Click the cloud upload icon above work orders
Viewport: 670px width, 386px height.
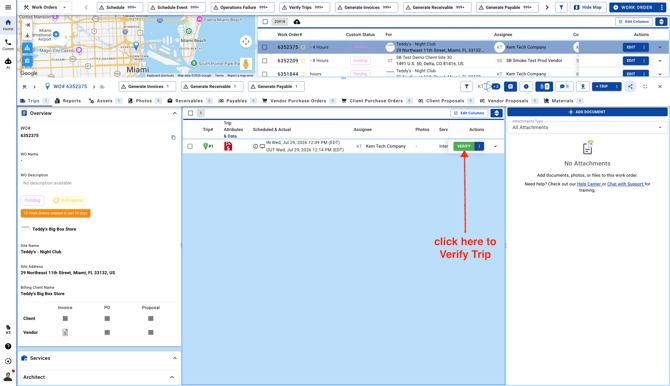(x=297, y=21)
